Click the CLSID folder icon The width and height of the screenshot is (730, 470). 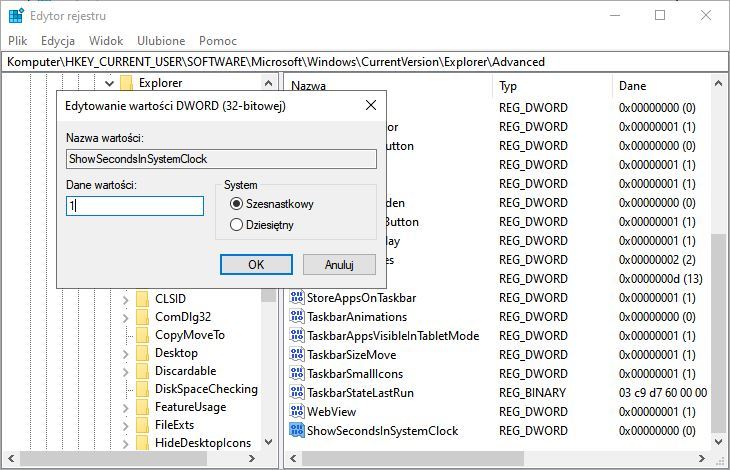coord(143,298)
